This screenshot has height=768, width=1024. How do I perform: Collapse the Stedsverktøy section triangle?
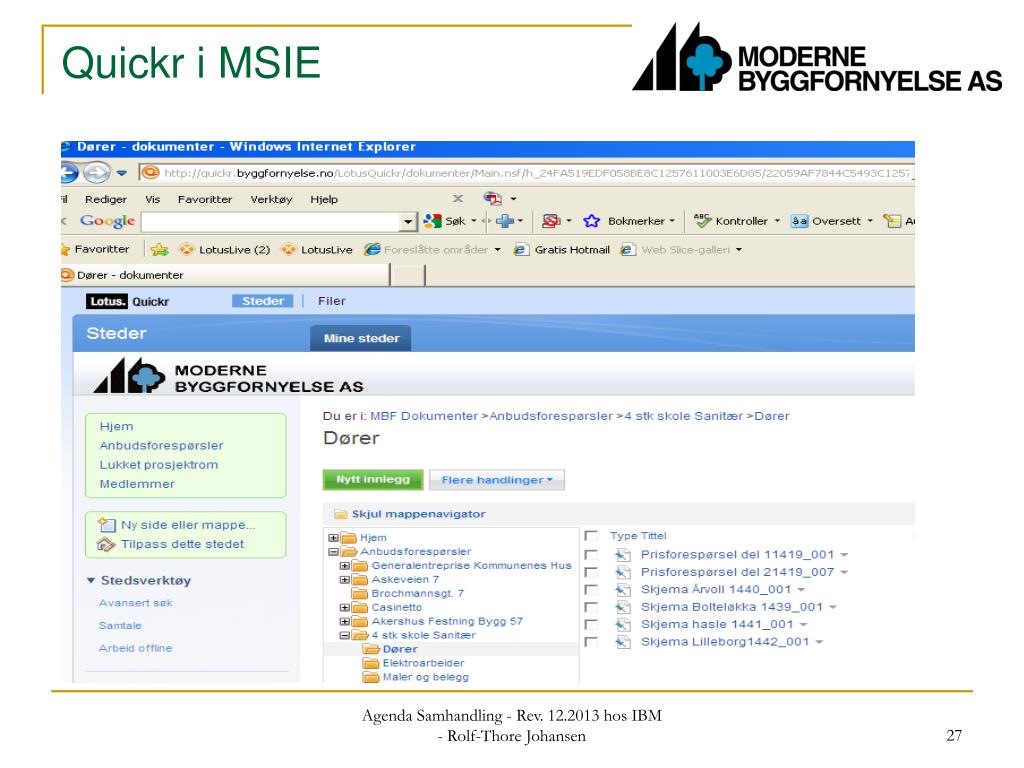pyautogui.click(x=91, y=580)
